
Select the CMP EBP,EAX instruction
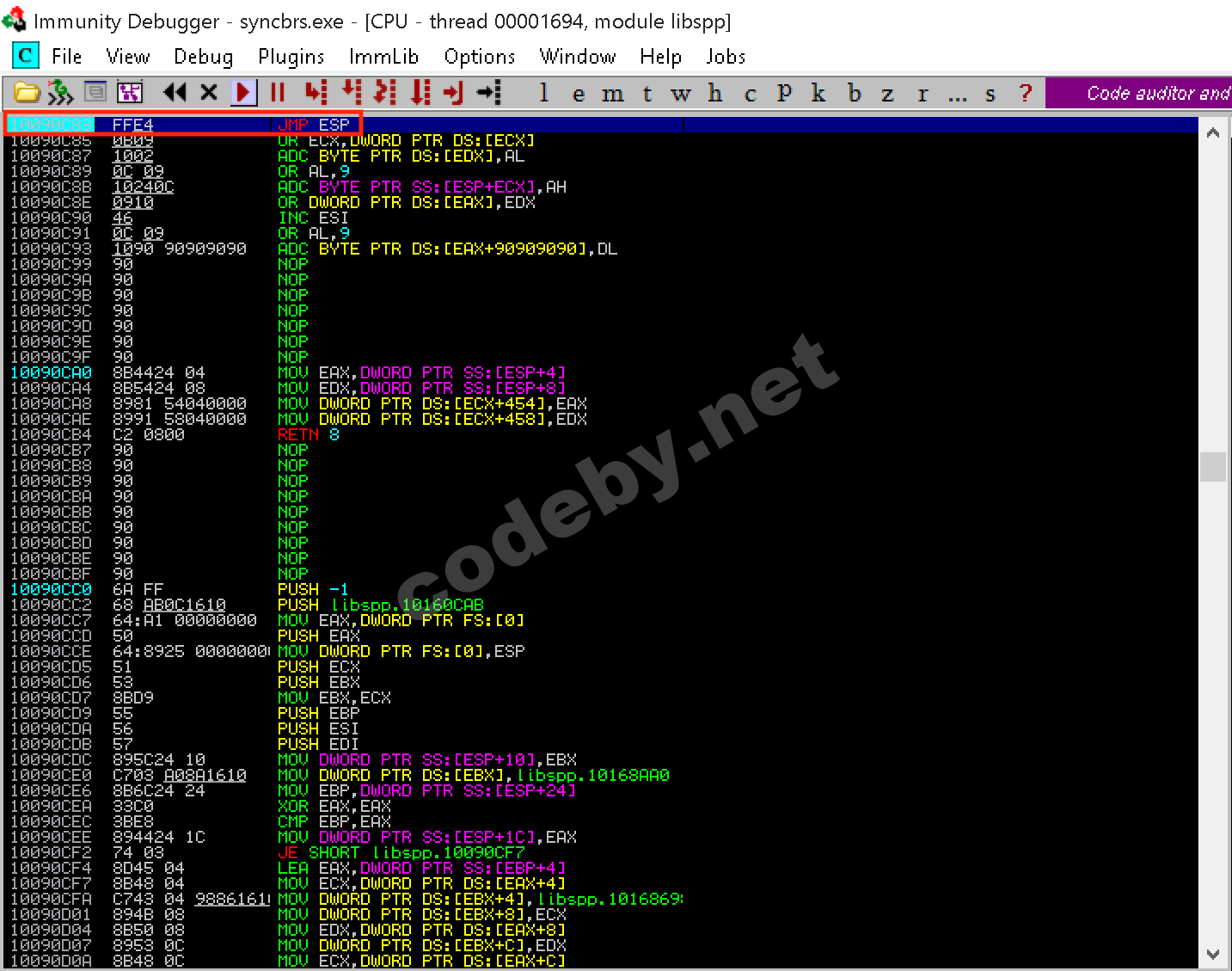pos(334,822)
